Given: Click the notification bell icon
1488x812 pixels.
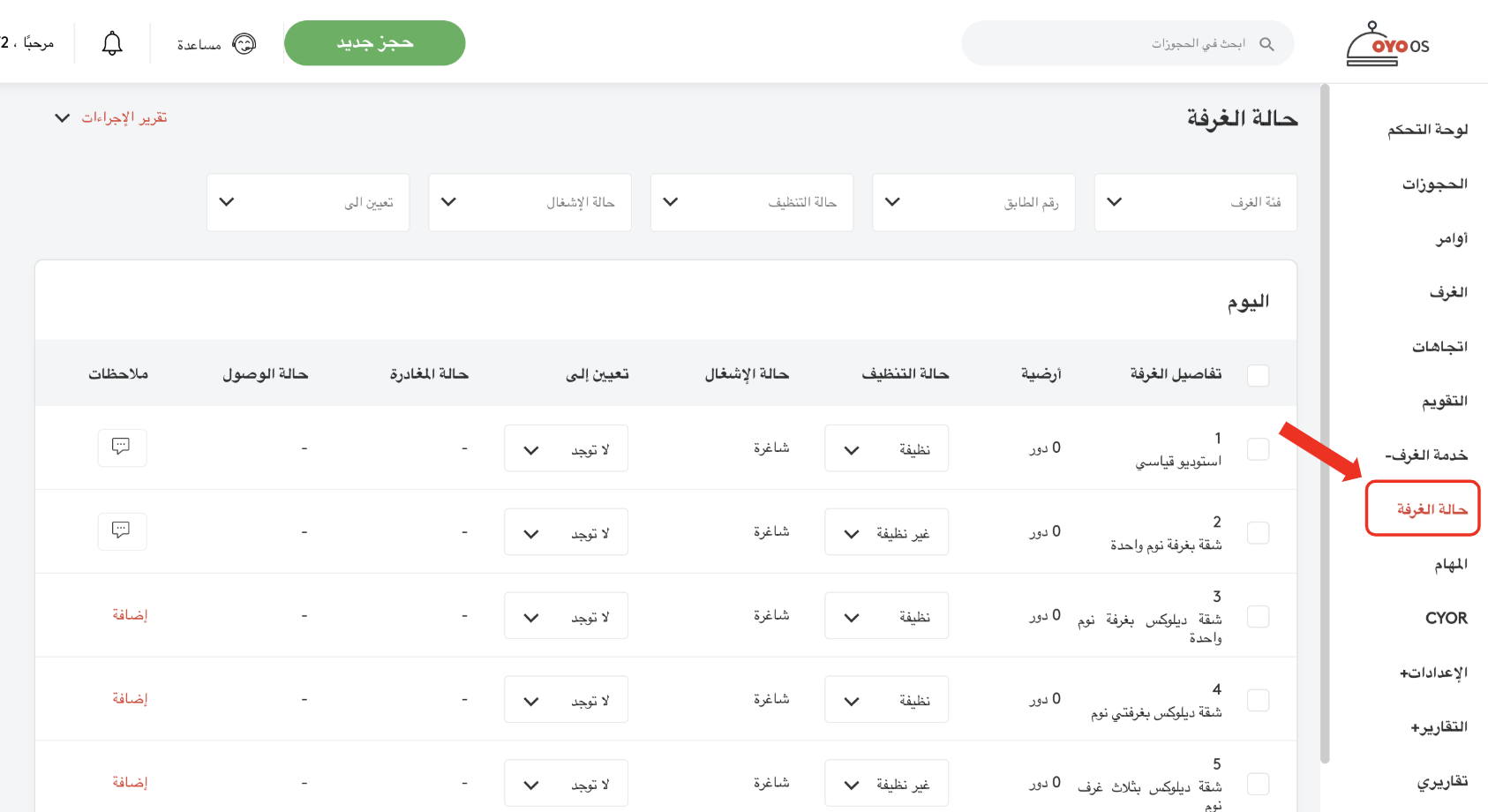Looking at the screenshot, I should (112, 43).
